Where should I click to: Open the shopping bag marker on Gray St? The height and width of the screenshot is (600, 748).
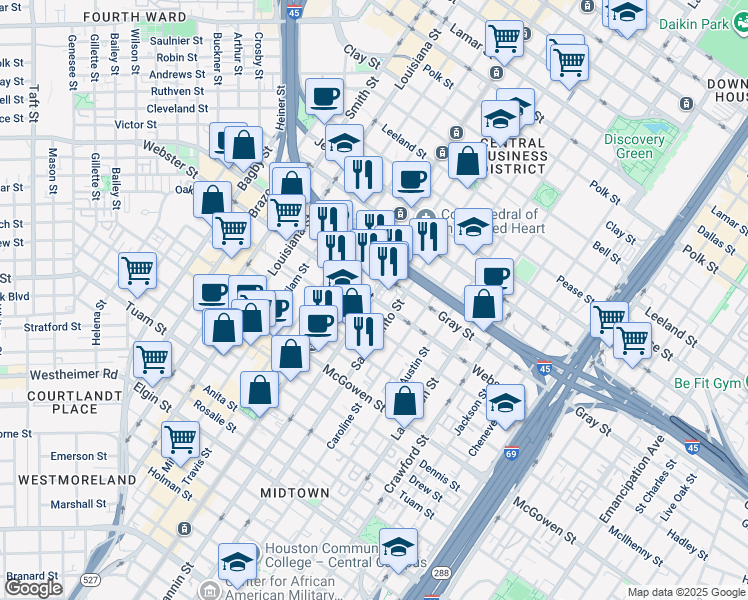[483, 305]
